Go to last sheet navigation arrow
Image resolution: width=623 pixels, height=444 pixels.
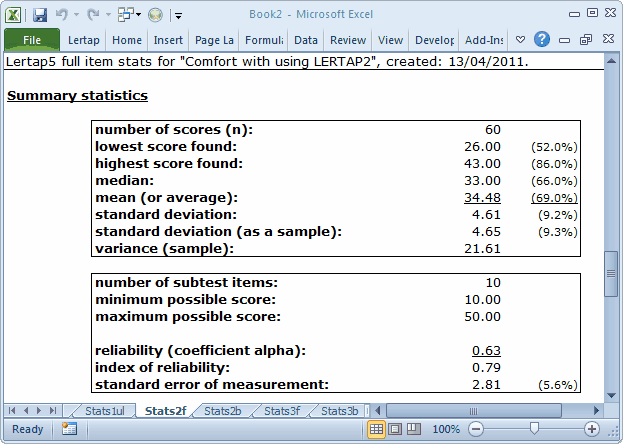click(53, 411)
